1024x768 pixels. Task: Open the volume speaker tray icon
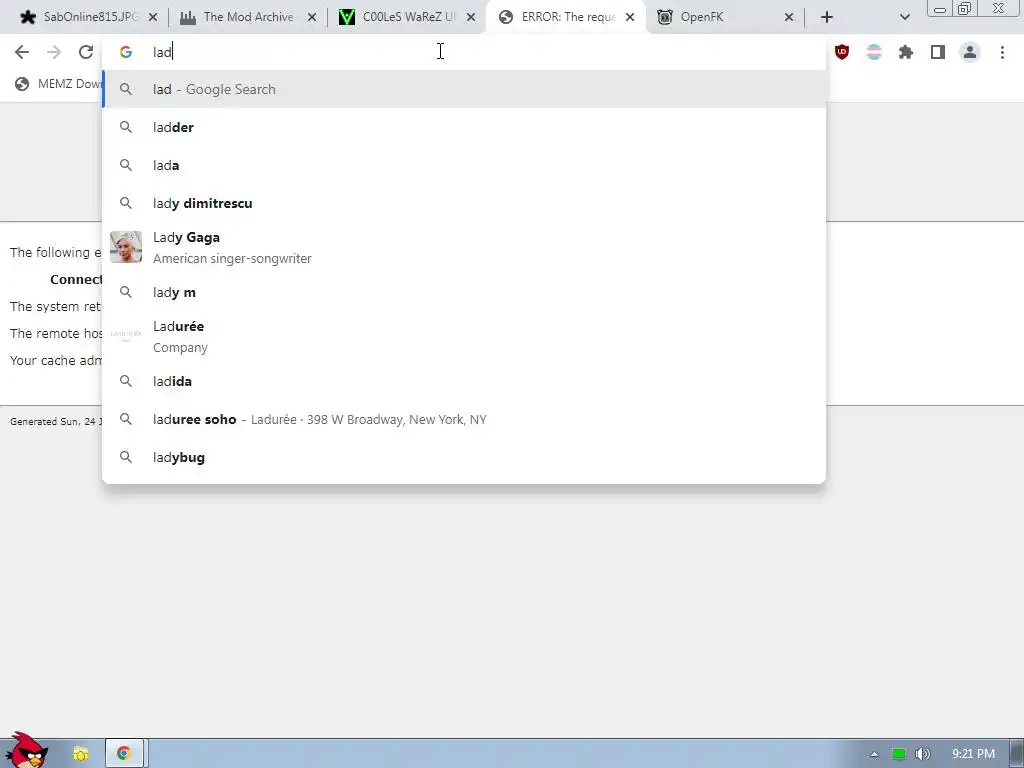pyautogui.click(x=922, y=754)
